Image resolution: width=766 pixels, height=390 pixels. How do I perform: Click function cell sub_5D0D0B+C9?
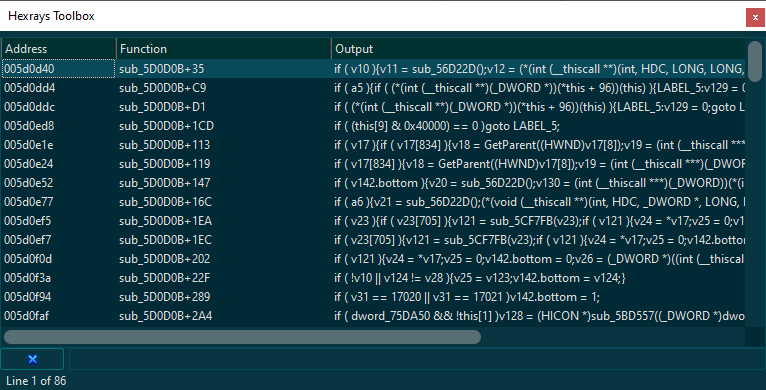[163, 88]
